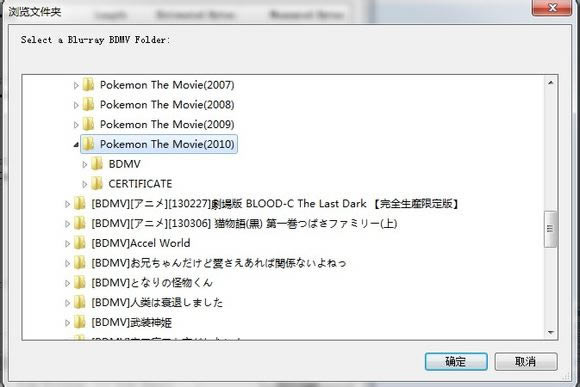580x387 pixels.
Task: Select Pokemon The Movie(2007) name
Action: pos(167,85)
